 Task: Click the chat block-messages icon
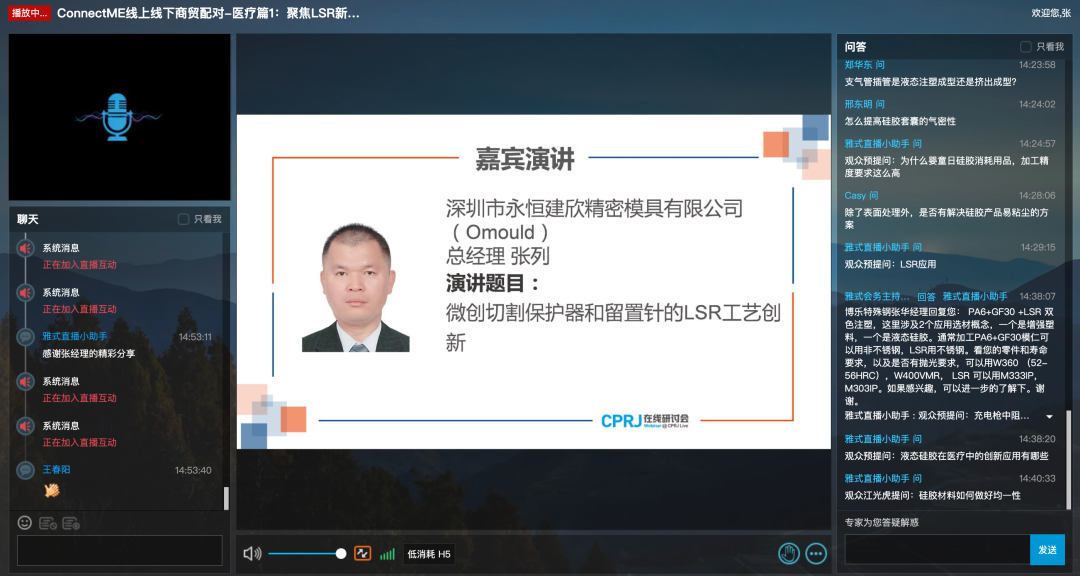pyautogui.click(x=48, y=524)
